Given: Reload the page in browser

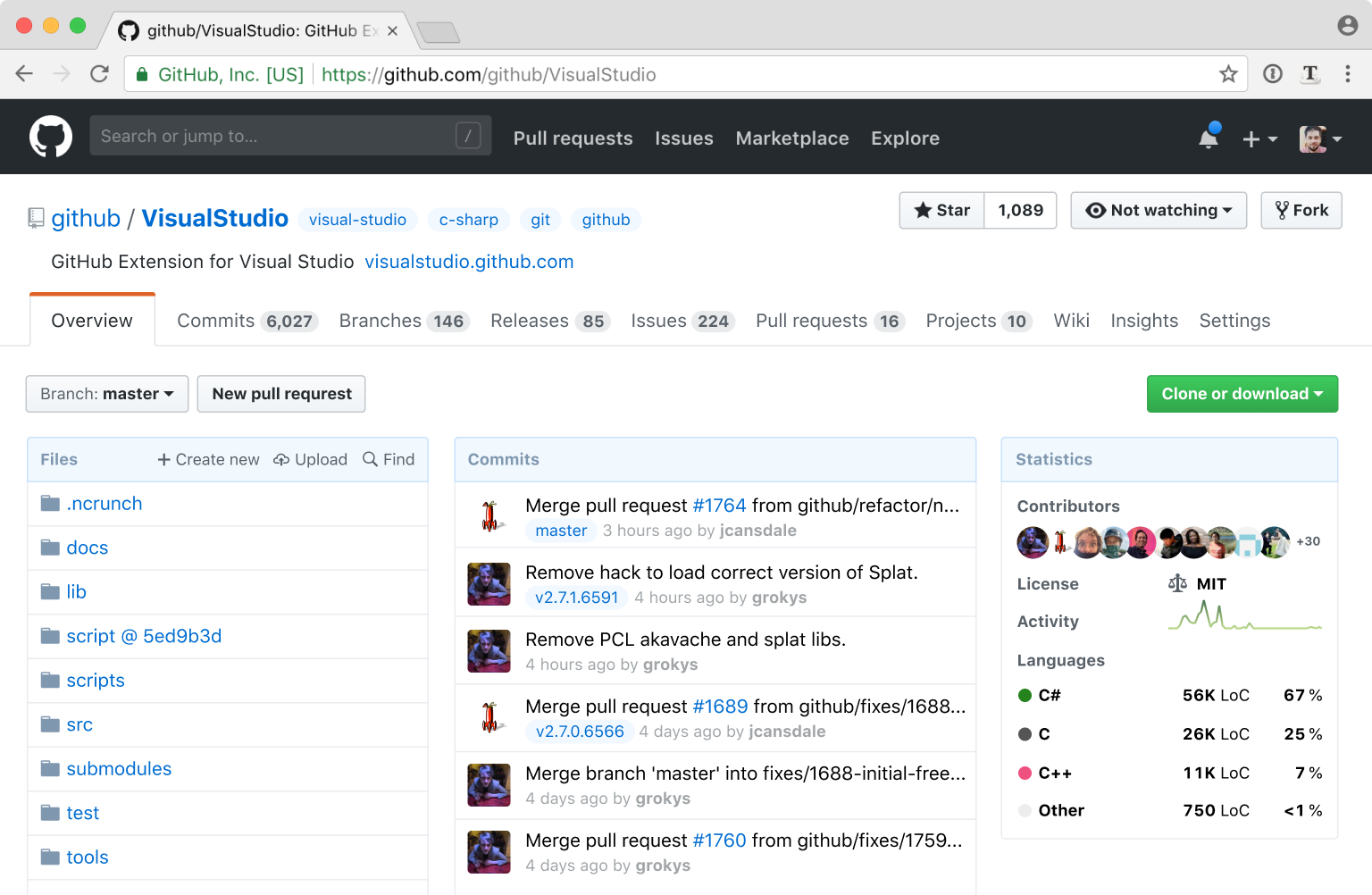Looking at the screenshot, I should click(x=99, y=74).
